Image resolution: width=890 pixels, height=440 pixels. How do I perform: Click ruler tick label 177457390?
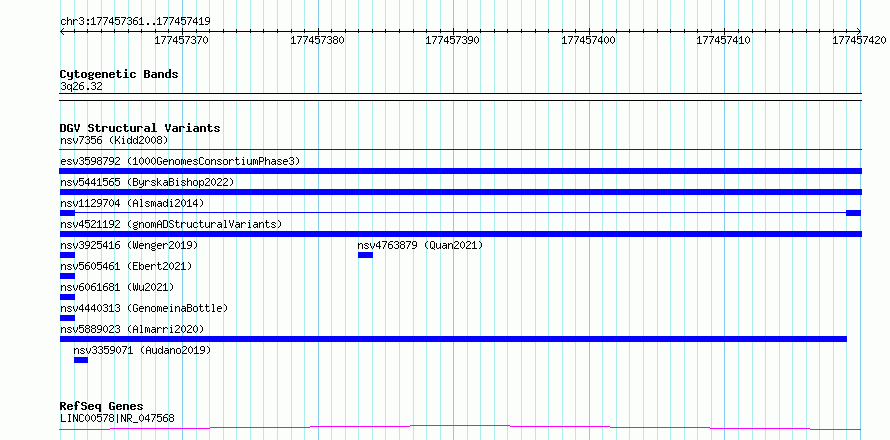452,40
